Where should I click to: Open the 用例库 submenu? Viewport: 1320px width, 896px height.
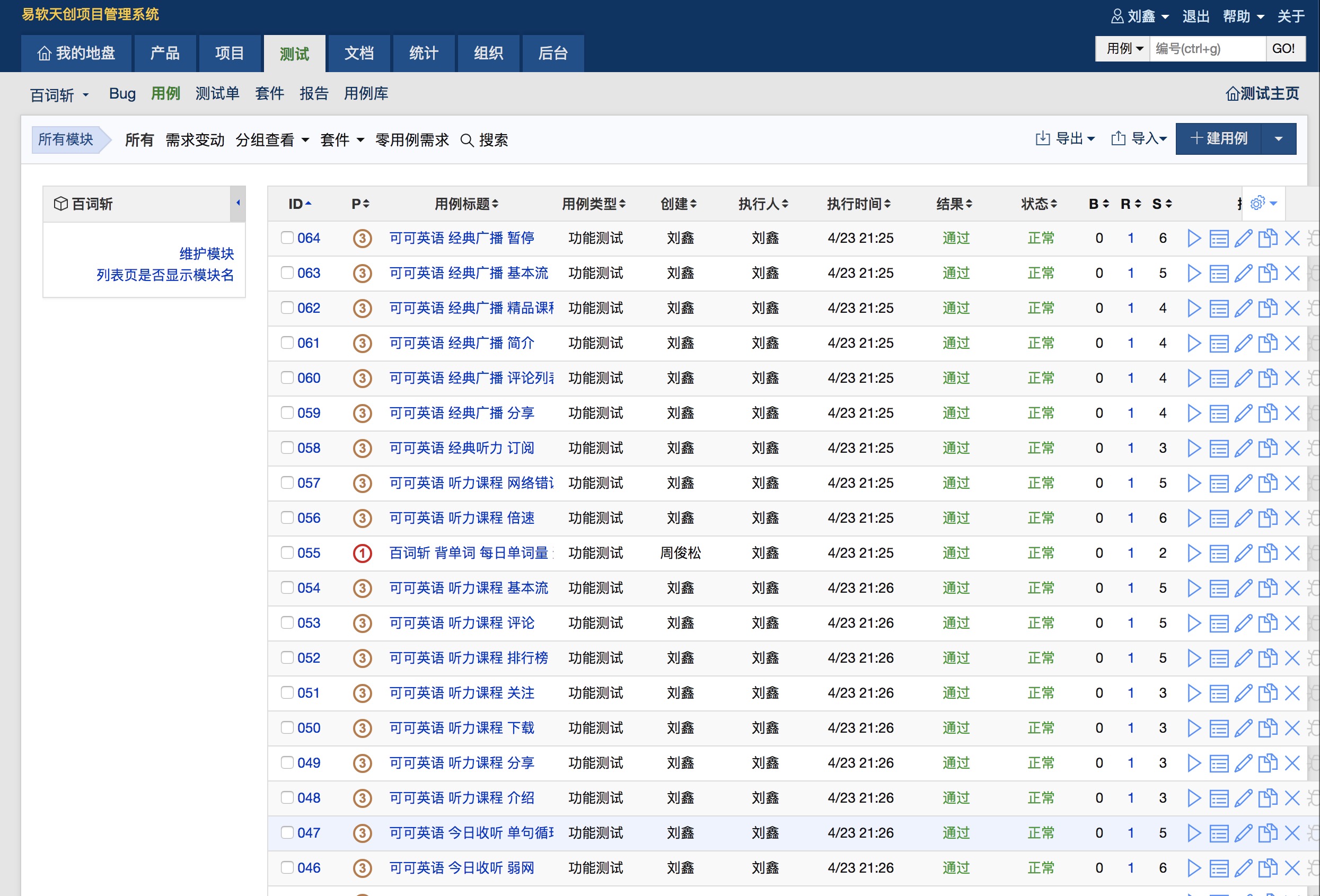tap(366, 93)
